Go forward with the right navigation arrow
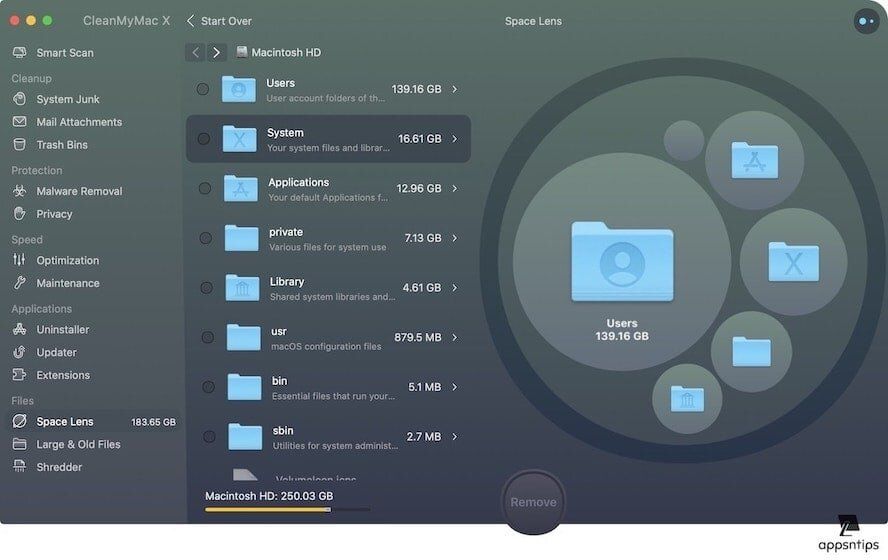Screen dimensions: 888x560 pyautogui.click(x=216, y=52)
